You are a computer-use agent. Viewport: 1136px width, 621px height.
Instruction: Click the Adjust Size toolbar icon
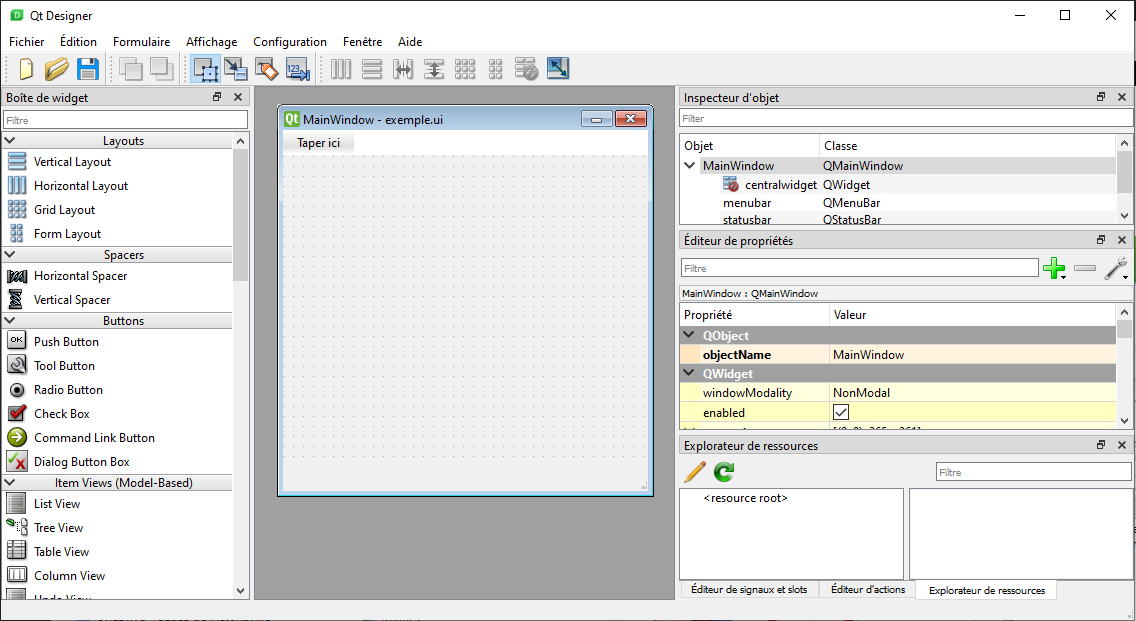(558, 69)
